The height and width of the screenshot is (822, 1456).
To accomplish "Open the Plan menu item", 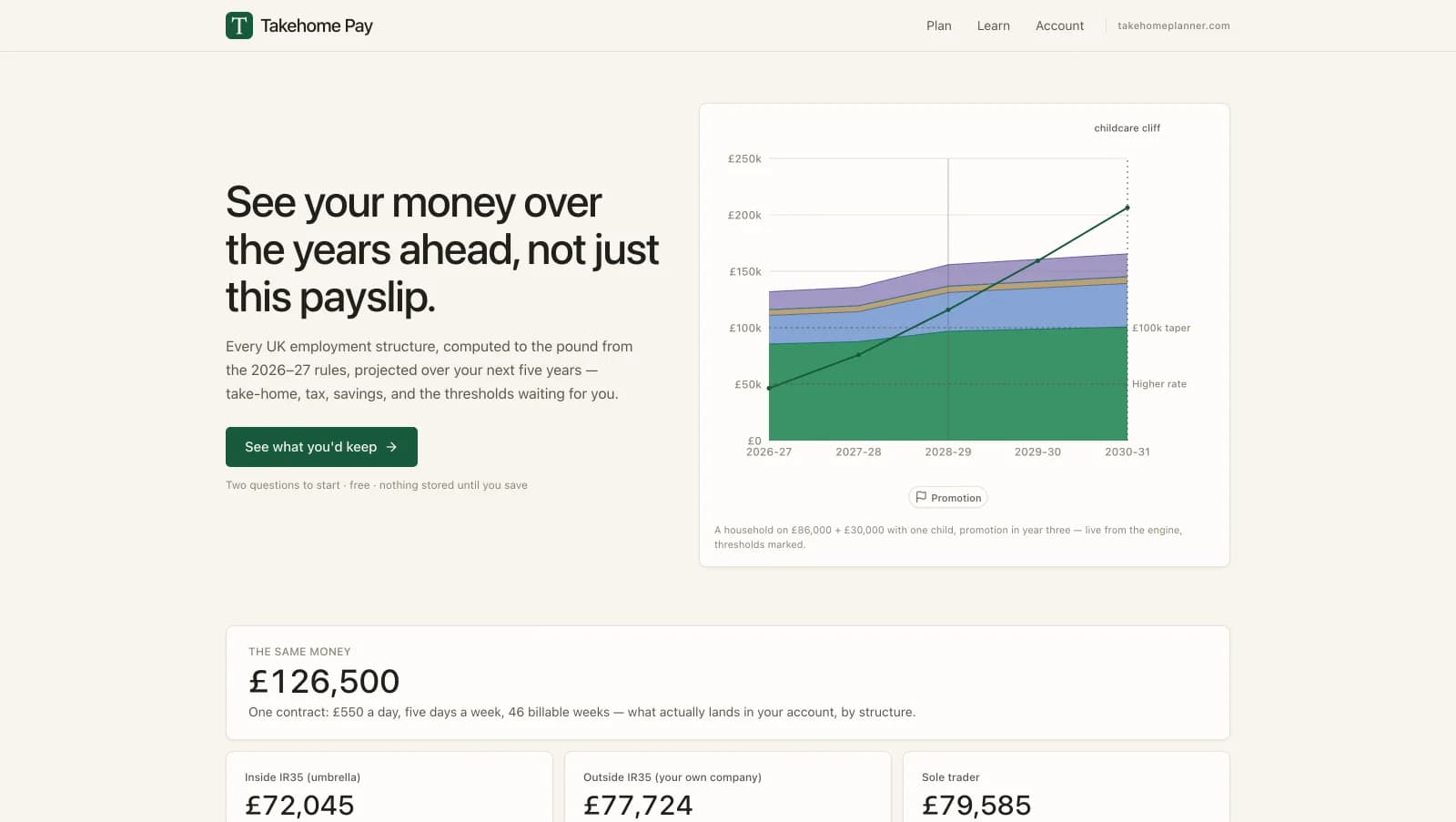I will (938, 25).
